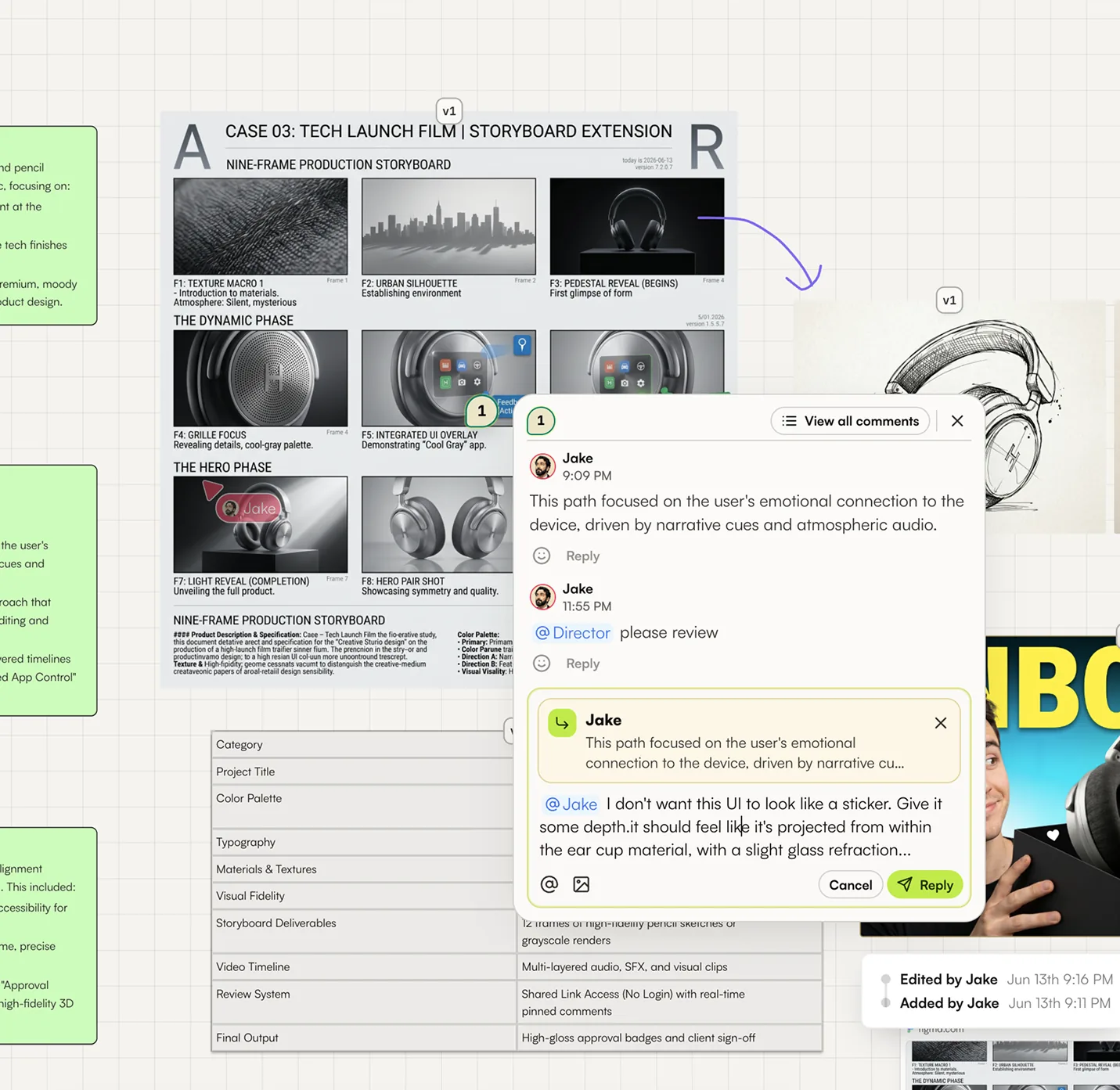The width and height of the screenshot is (1120, 1090).
Task: Click Jake's avatar on the 9:09 PM comment
Action: [x=542, y=466]
